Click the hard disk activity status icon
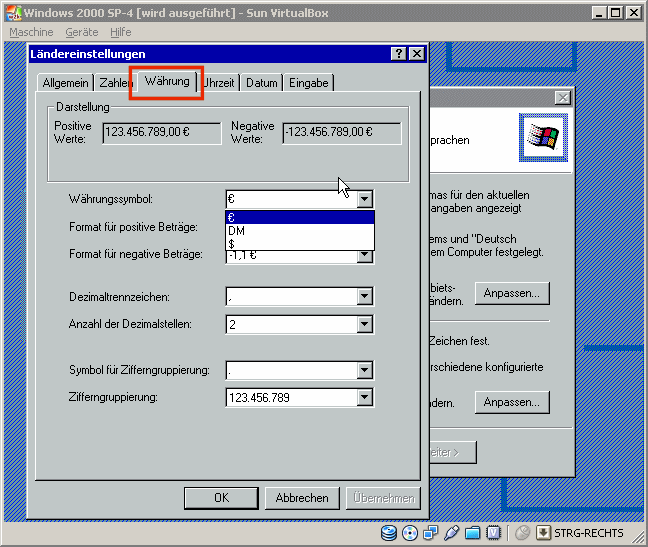The image size is (648, 547). click(x=390, y=533)
